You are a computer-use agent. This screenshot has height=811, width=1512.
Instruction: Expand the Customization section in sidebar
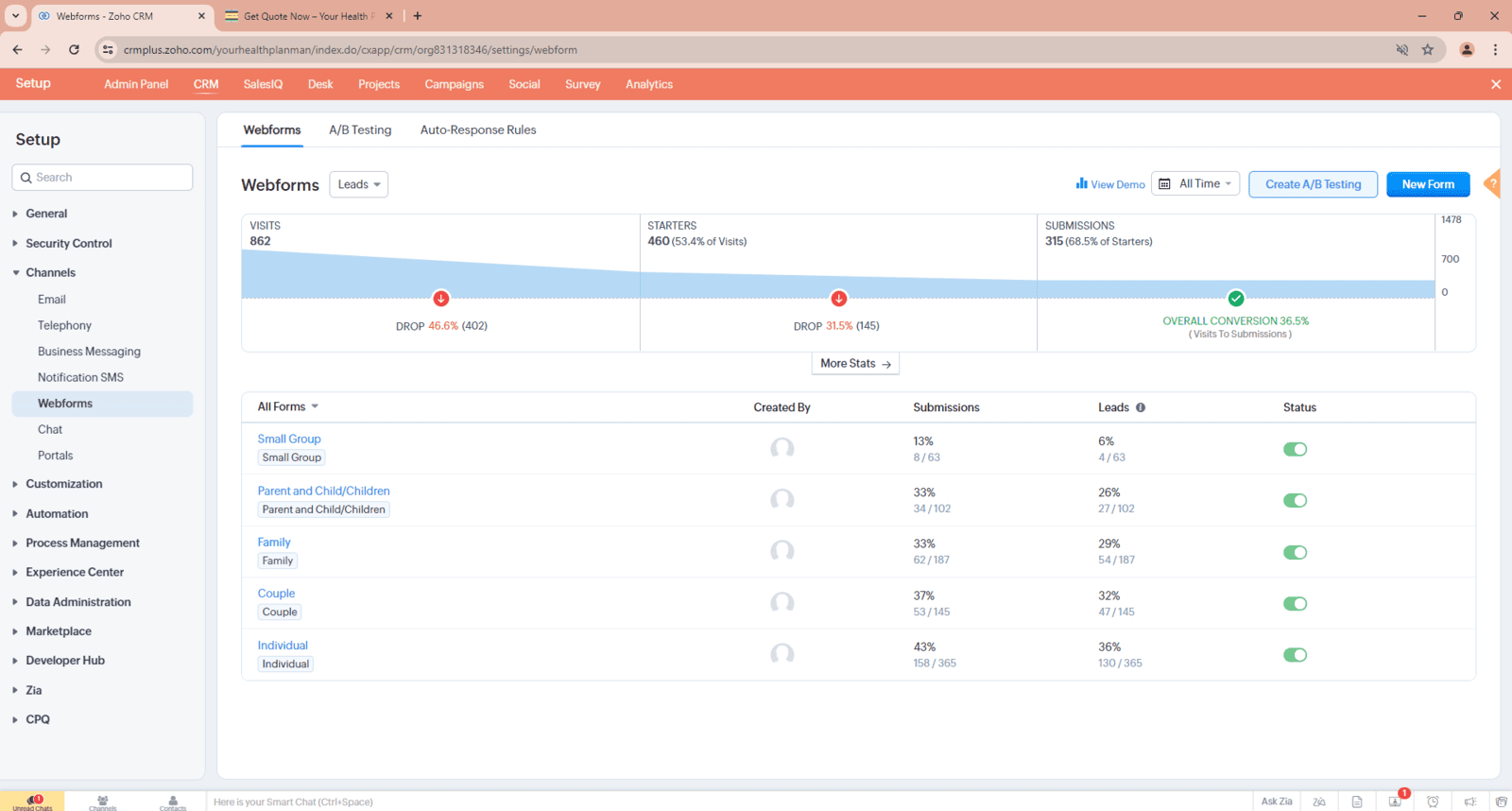[x=63, y=484]
